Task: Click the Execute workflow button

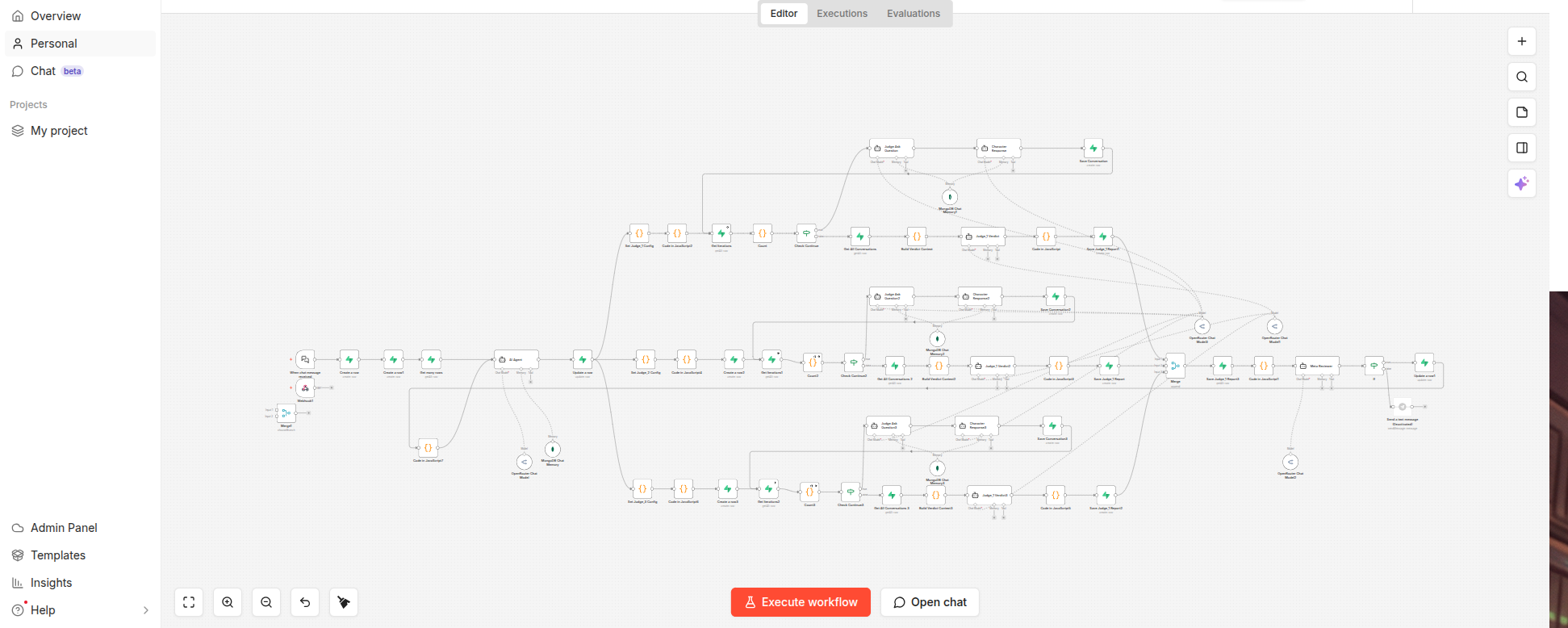Action: coord(801,602)
